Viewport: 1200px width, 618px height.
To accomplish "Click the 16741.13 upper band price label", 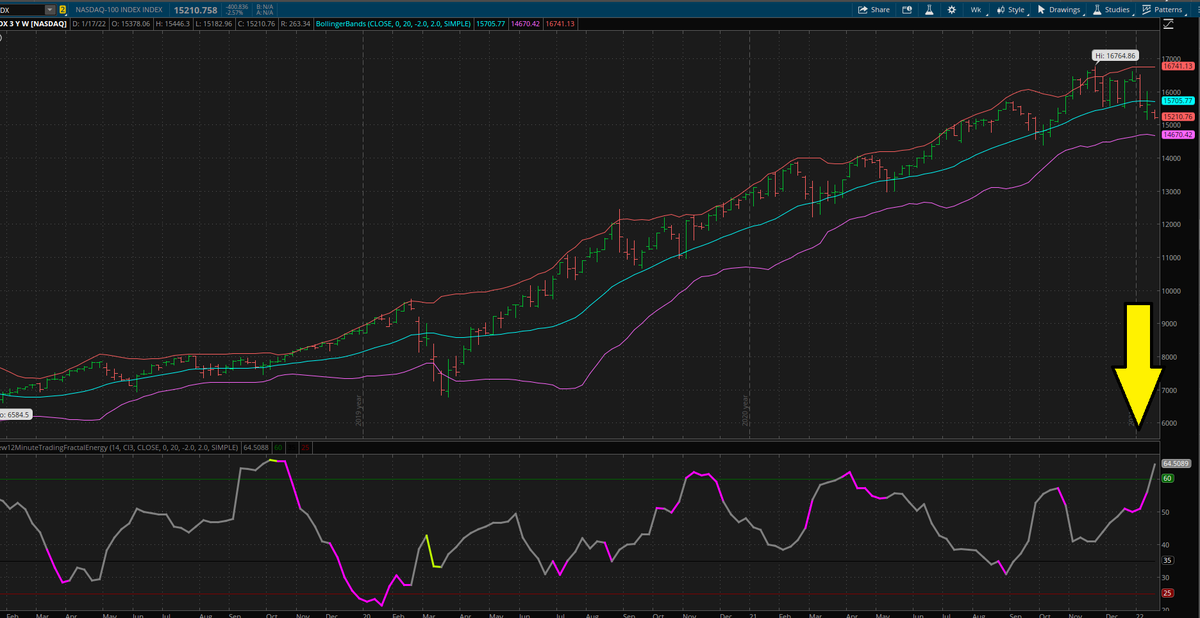I will pyautogui.click(x=1177, y=65).
